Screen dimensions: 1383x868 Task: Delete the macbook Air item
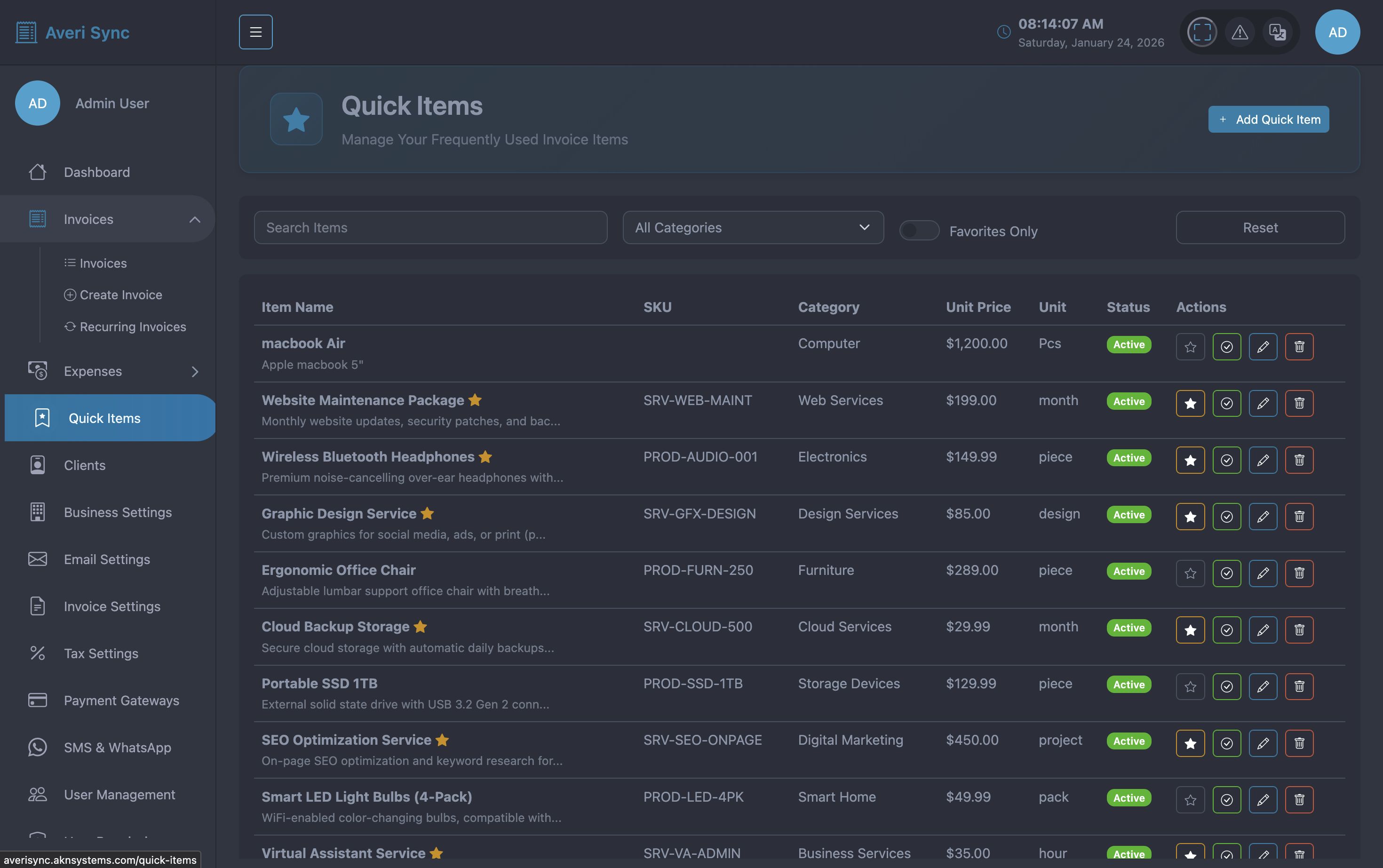point(1299,347)
